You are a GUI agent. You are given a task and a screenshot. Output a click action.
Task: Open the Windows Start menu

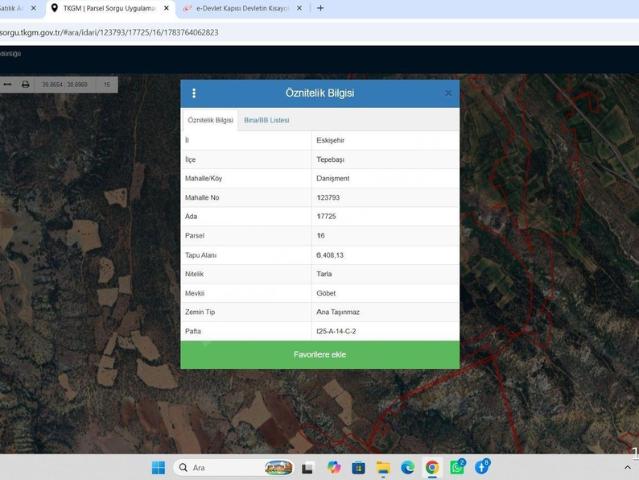pos(159,467)
